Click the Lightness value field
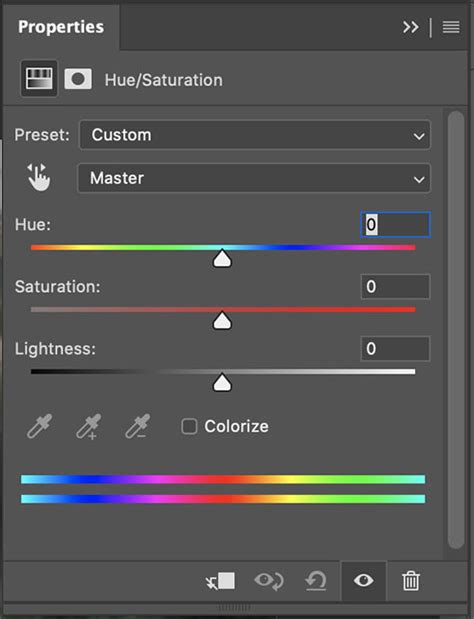 click(x=395, y=349)
